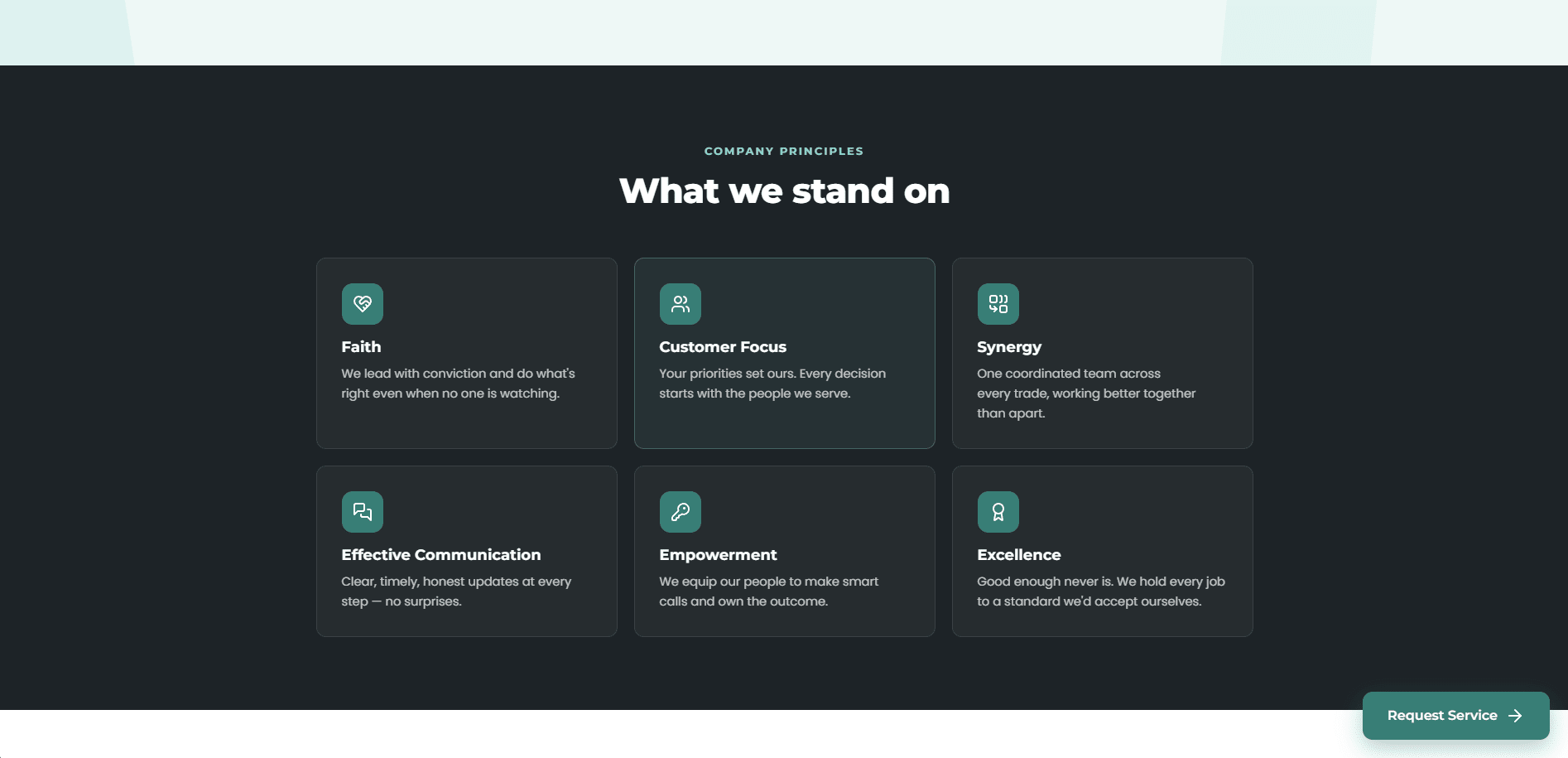Click 'One coordinated team across' description

click(1086, 393)
